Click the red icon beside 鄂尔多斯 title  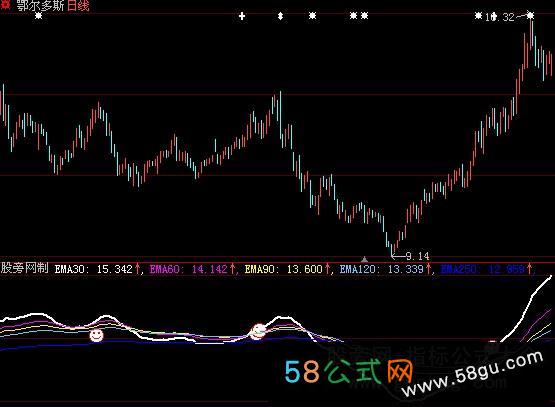pyautogui.click(x=5, y=5)
